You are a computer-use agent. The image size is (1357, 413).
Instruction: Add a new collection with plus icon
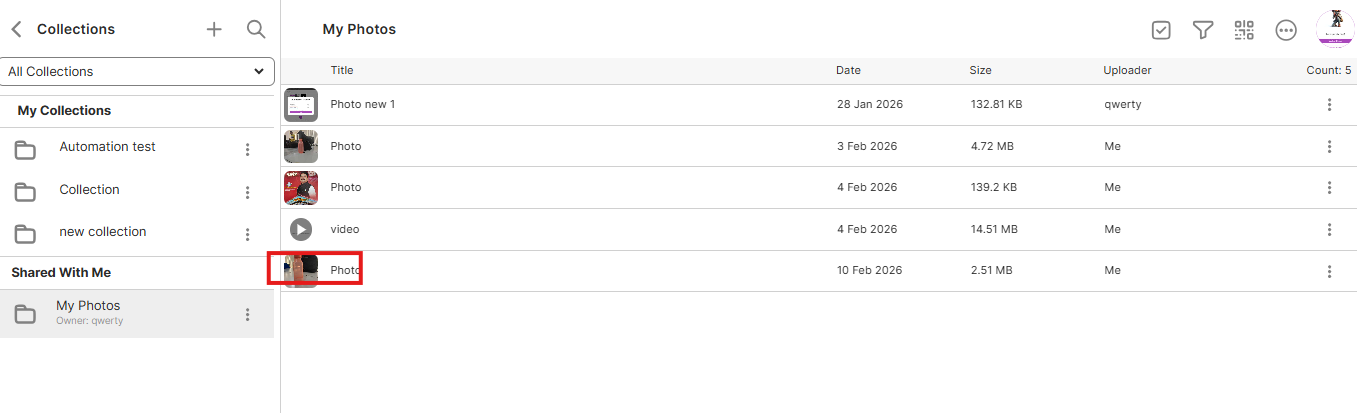point(214,30)
